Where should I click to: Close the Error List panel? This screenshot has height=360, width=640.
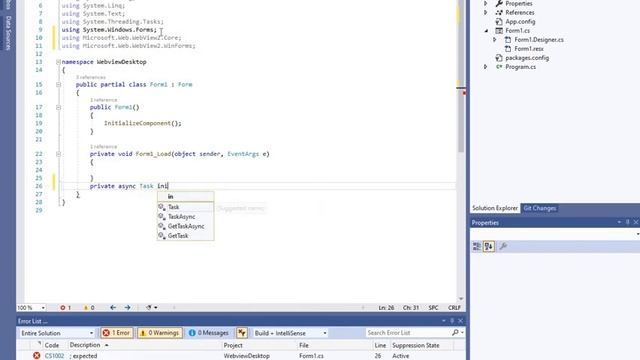pos(460,321)
